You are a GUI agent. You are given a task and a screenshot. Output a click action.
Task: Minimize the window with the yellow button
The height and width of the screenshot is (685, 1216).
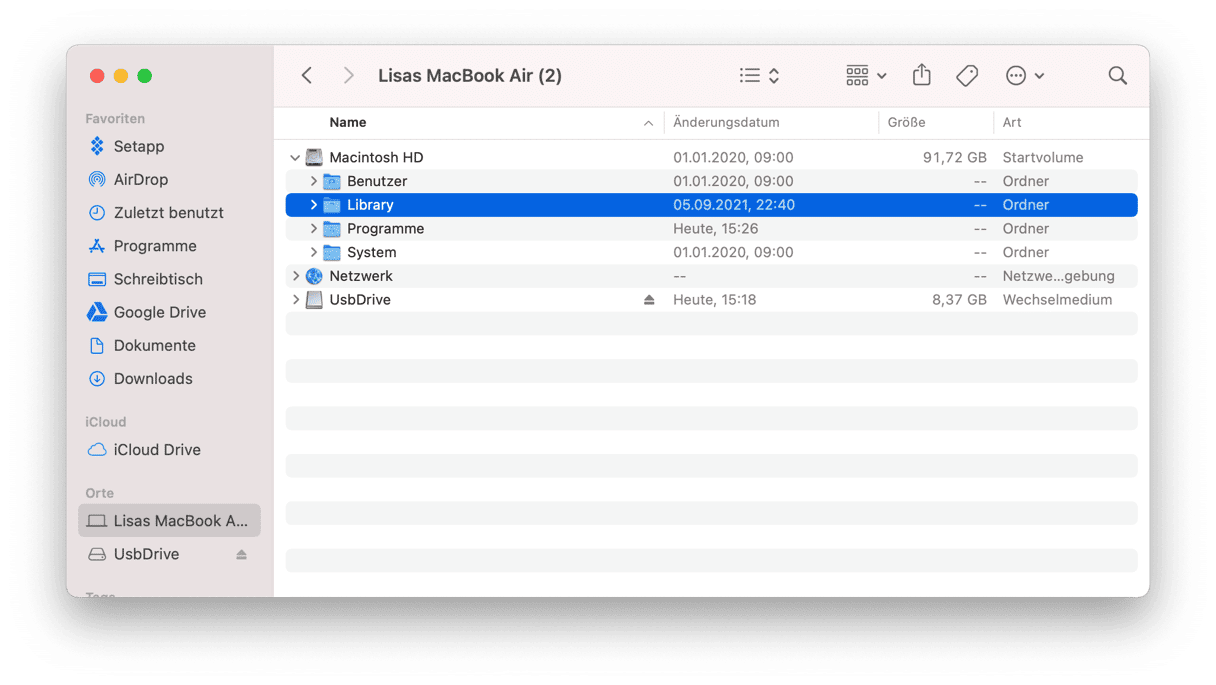121,76
